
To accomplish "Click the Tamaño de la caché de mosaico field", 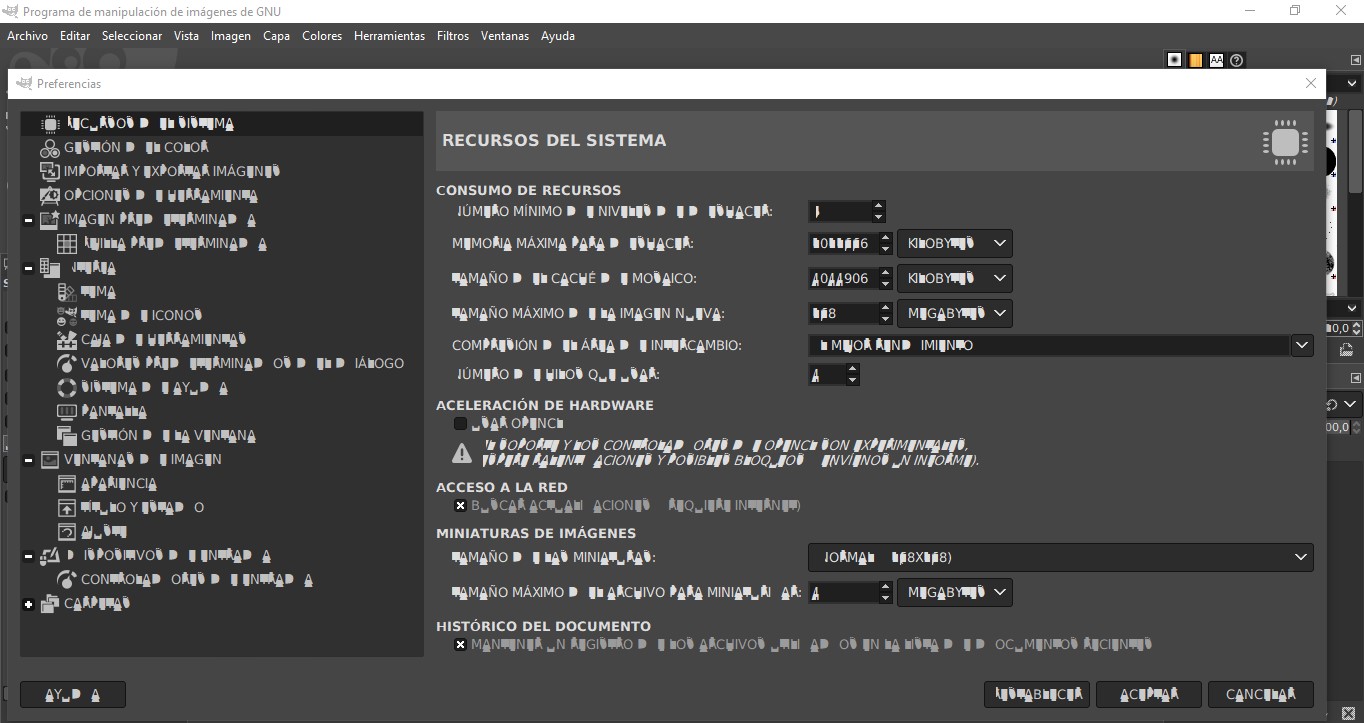I will [x=840, y=279].
